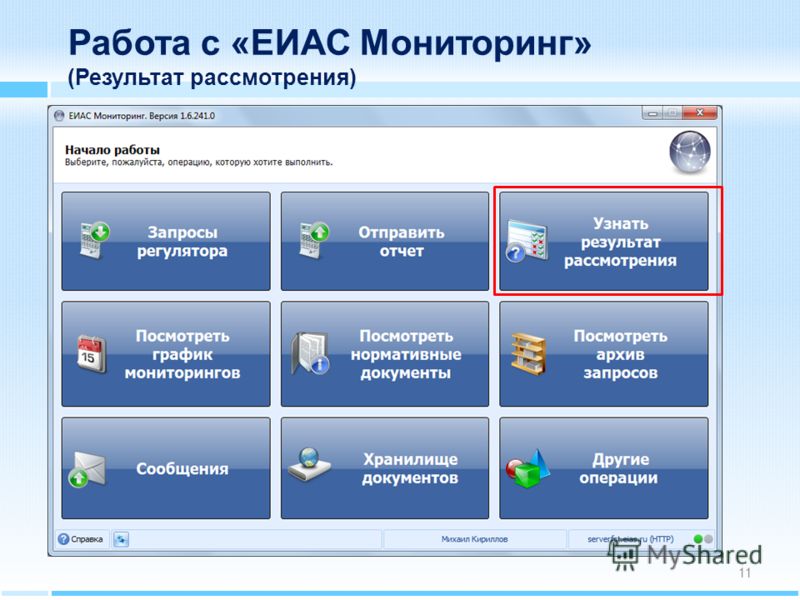Click the application icon in title bar
The height and width of the screenshot is (600, 800).
point(60,116)
